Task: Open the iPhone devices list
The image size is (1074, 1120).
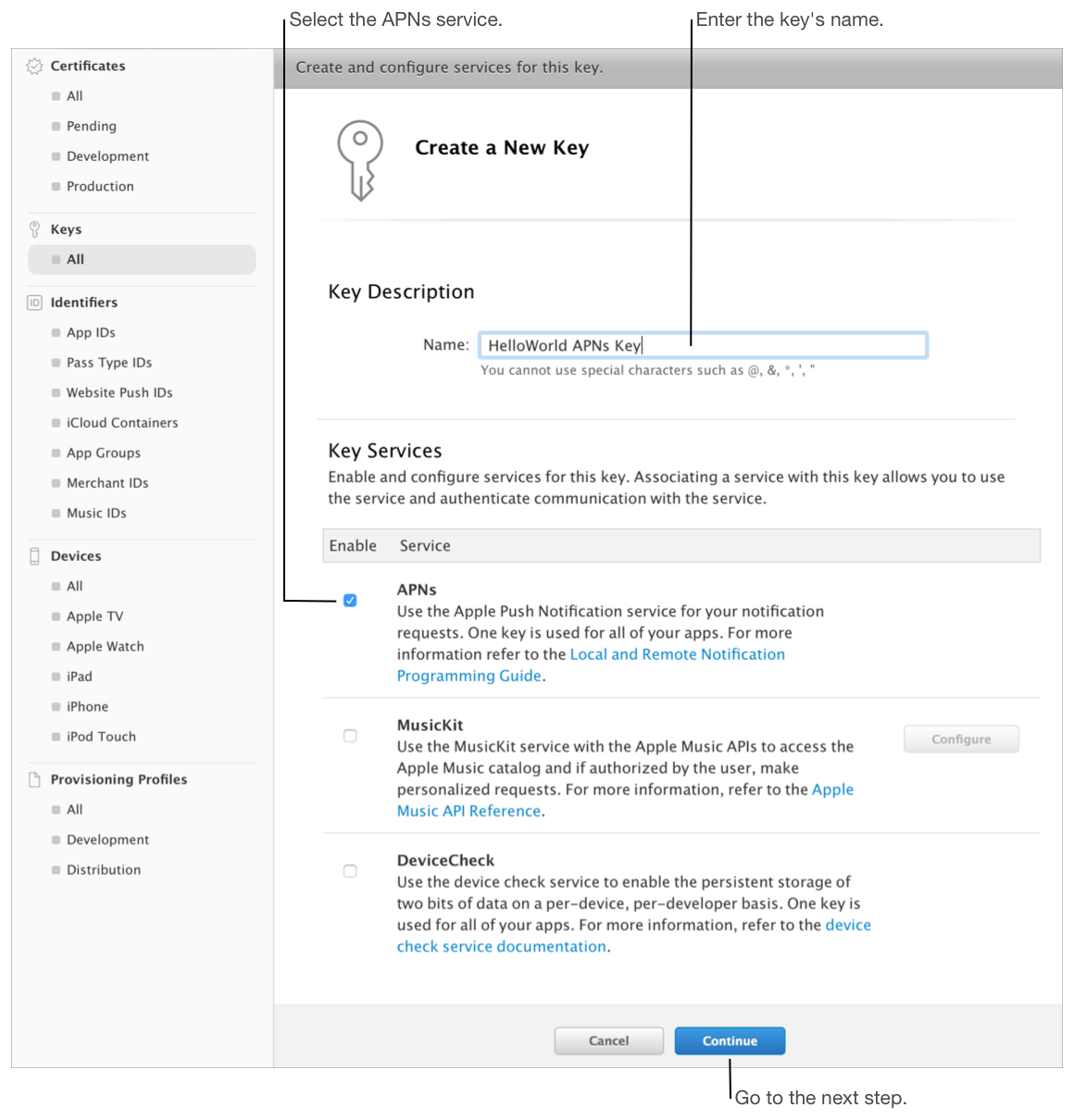Action: [87, 706]
